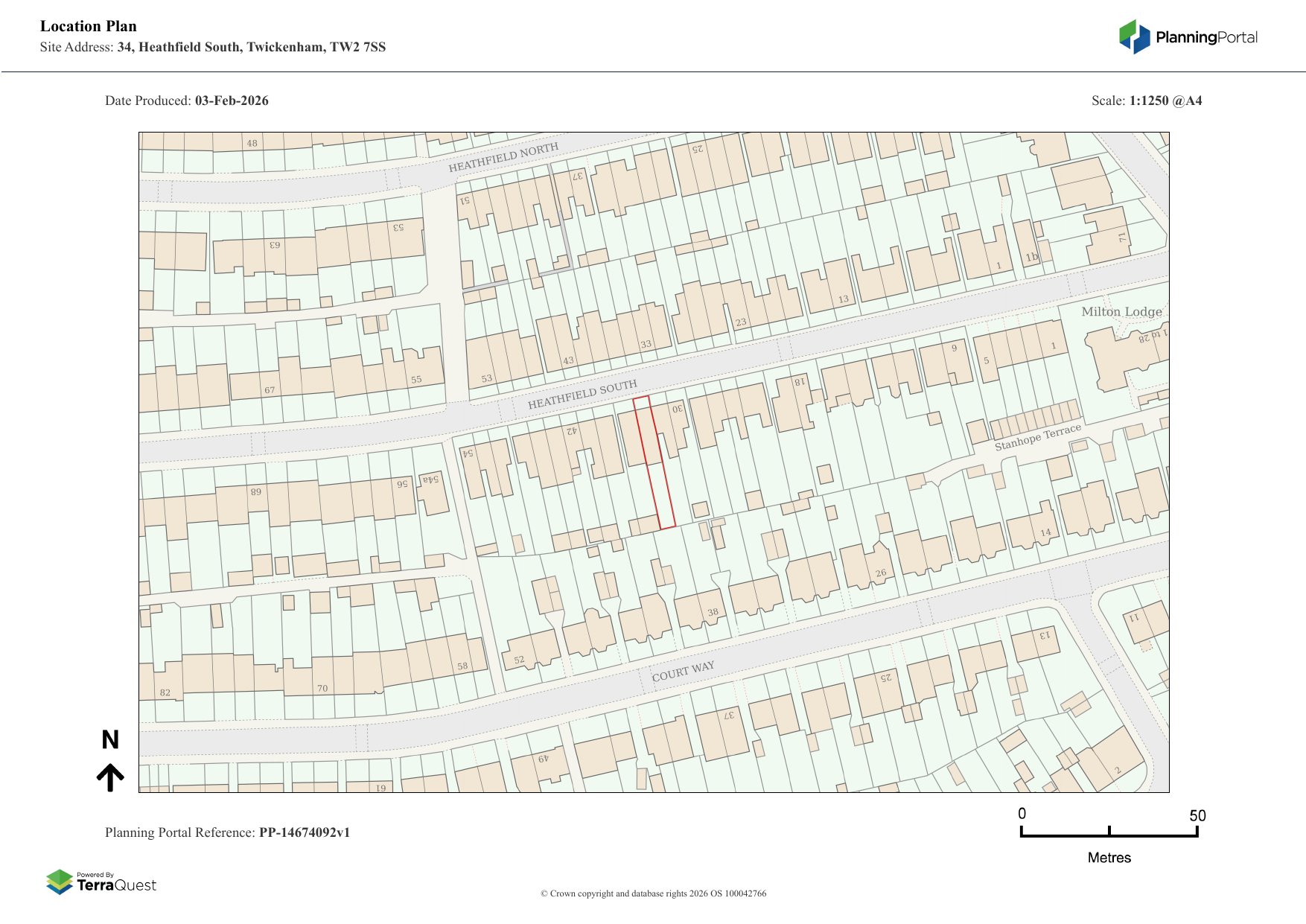
Task: Click the Heathfield North street label
Action: (503, 157)
